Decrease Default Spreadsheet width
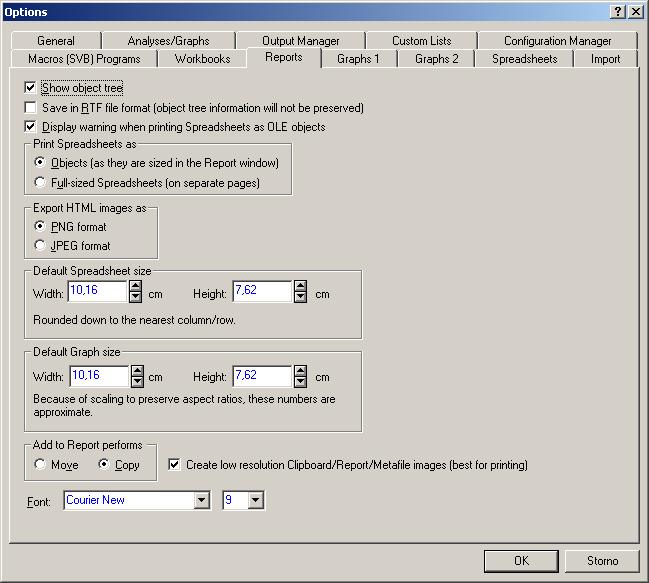This screenshot has height=583, width=649. coord(135,297)
